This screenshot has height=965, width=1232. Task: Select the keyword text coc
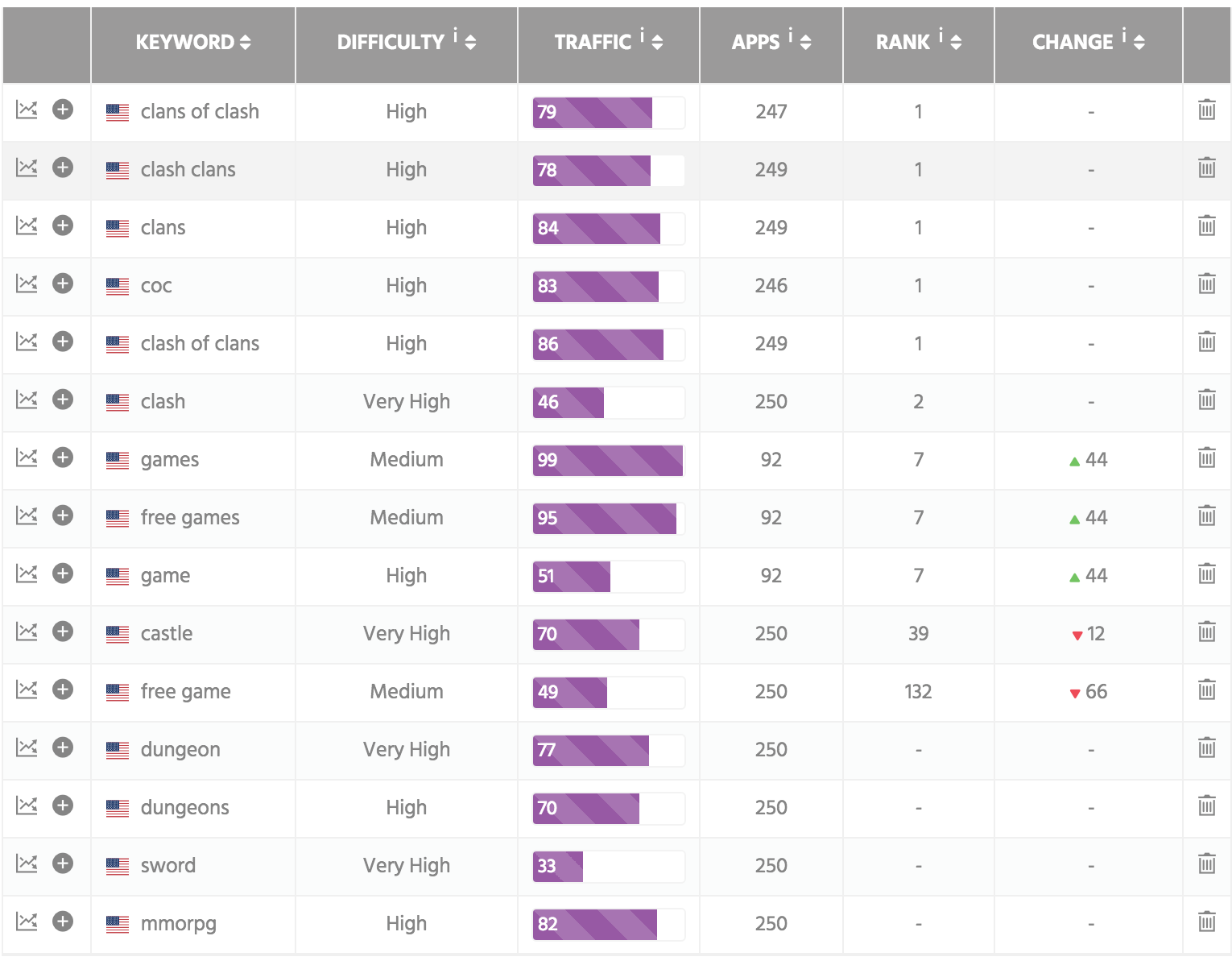[156, 286]
